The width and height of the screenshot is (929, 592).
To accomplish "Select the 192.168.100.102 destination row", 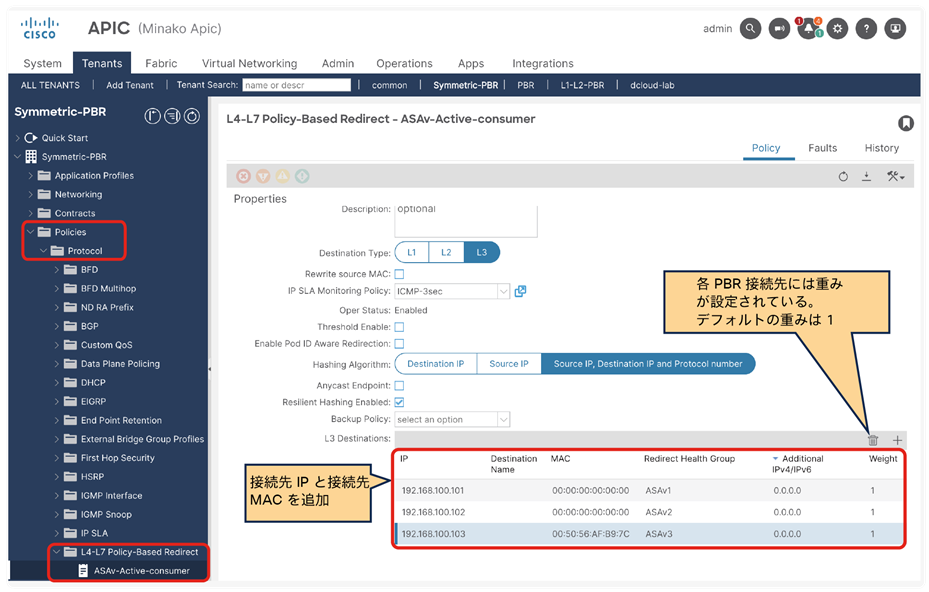I will [x=649, y=512].
